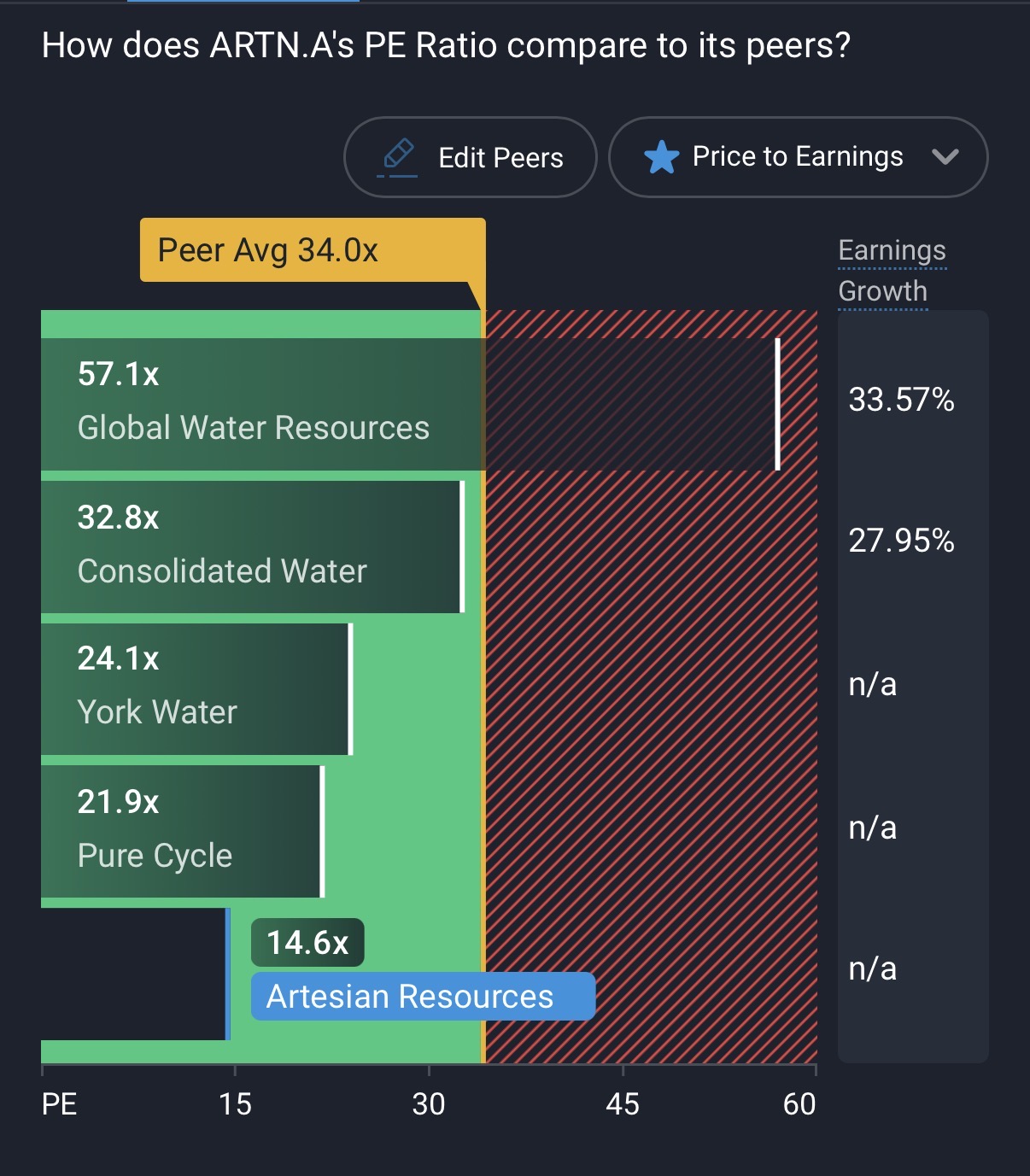Viewport: 1030px width, 1176px height.
Task: Click the blue star icon
Action: pos(661,158)
